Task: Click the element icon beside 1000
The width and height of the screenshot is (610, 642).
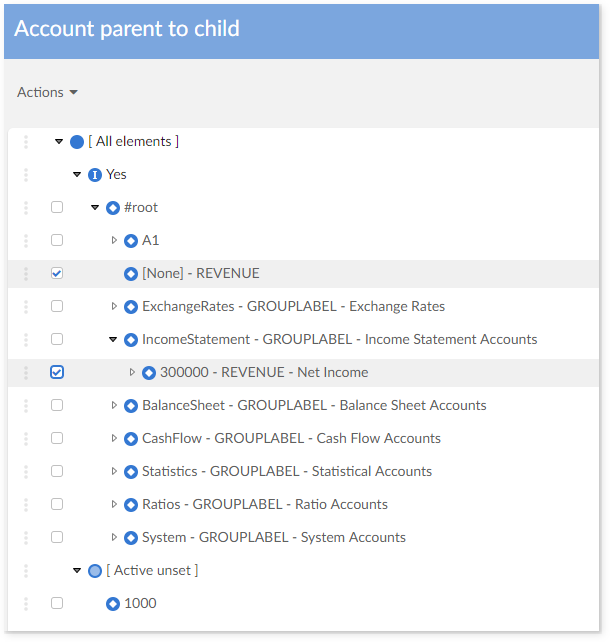Action: pos(113,604)
